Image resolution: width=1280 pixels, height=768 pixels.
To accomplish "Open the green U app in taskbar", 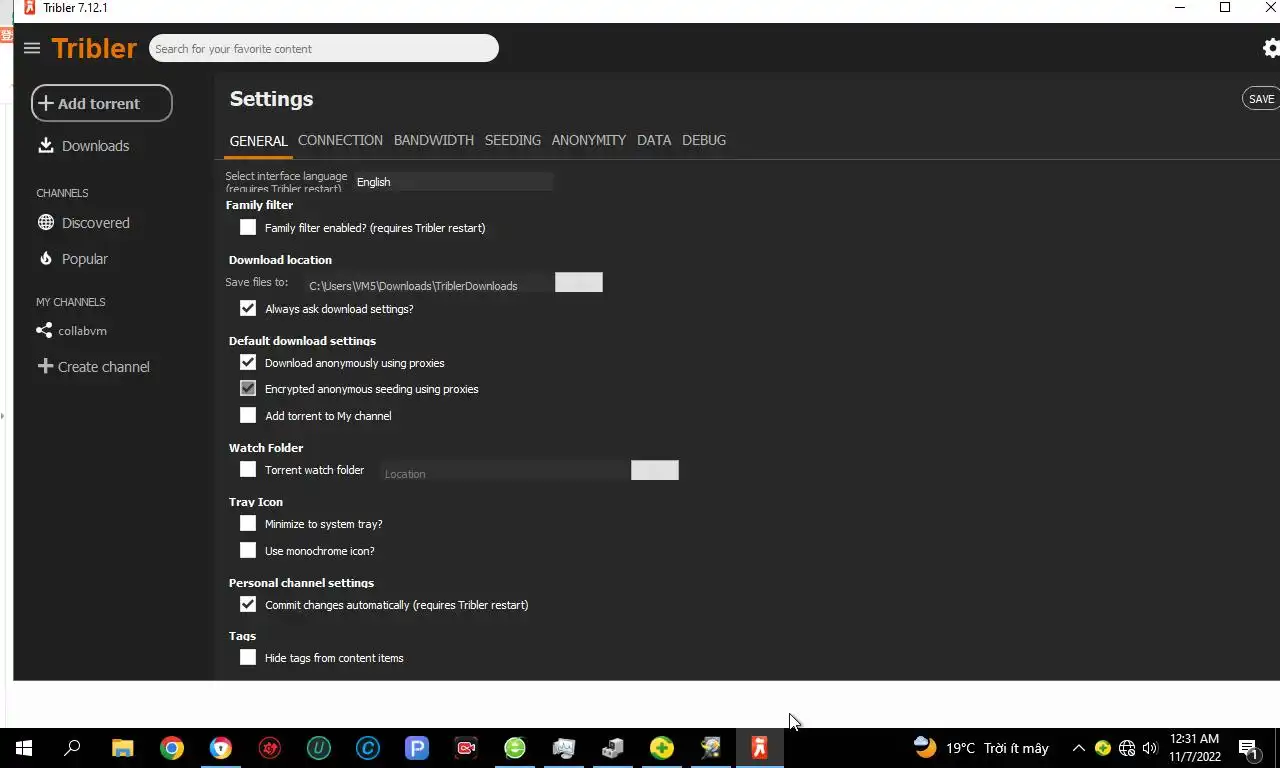I will pyautogui.click(x=319, y=748).
